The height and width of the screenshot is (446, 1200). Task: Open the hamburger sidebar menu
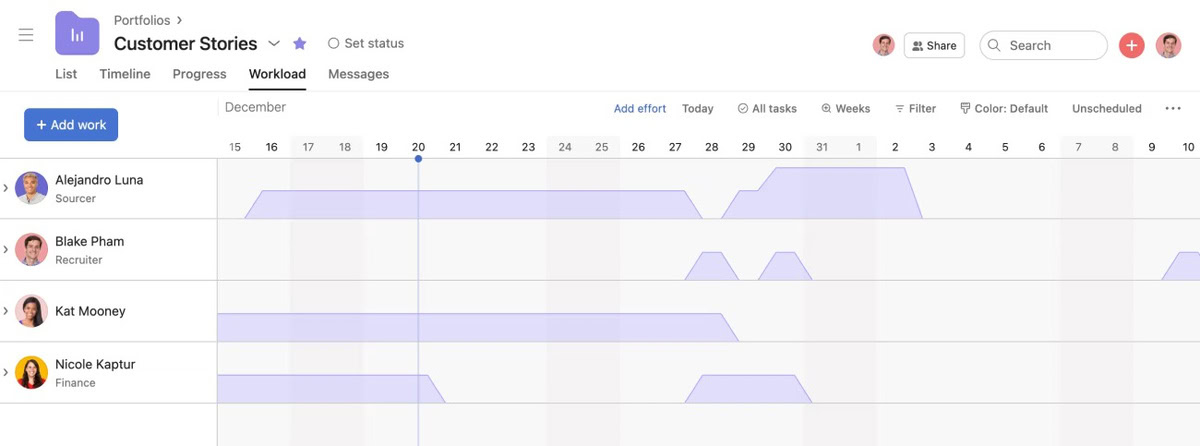point(26,35)
